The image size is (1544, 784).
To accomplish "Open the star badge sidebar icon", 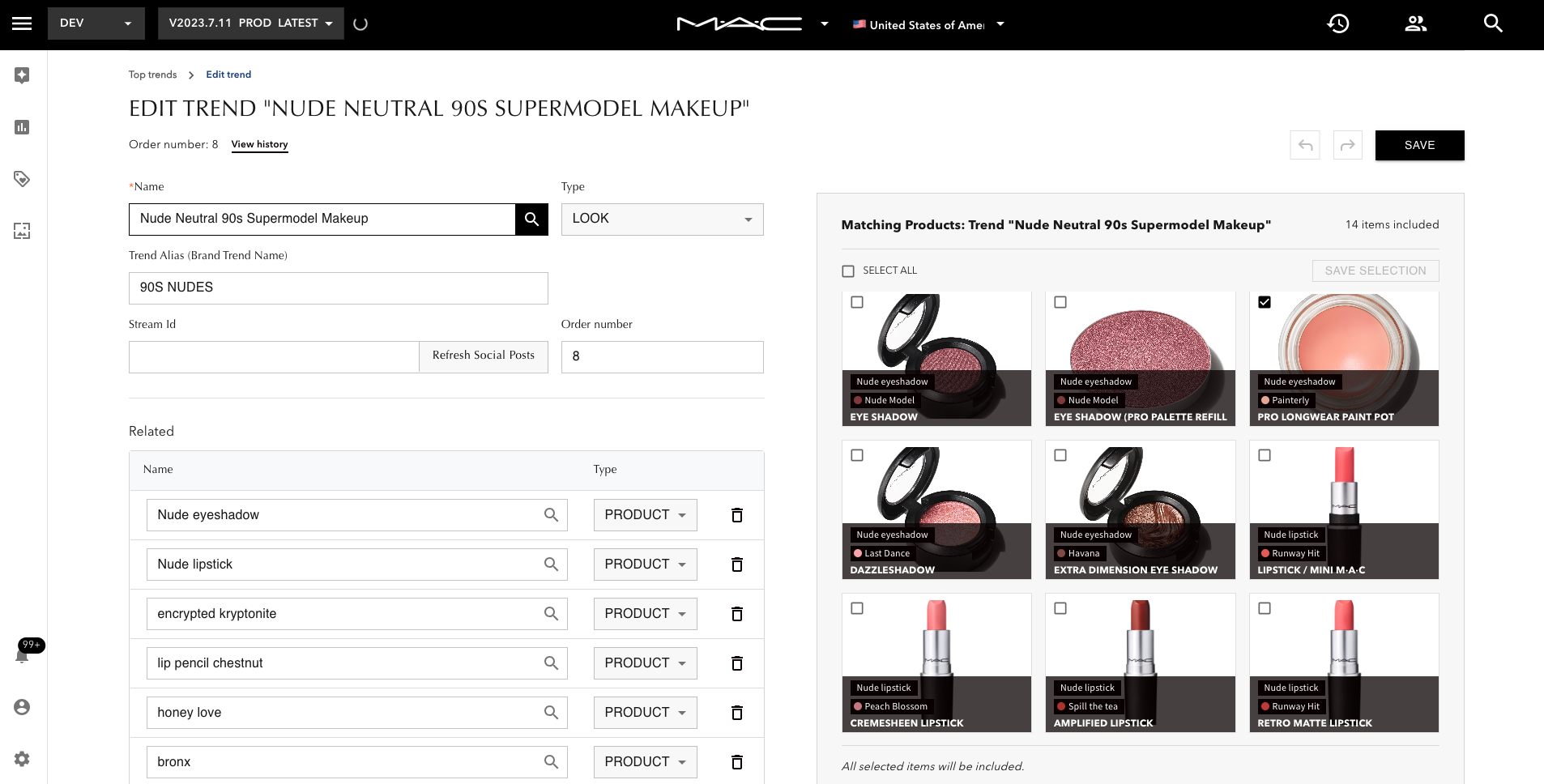I will tap(22, 75).
